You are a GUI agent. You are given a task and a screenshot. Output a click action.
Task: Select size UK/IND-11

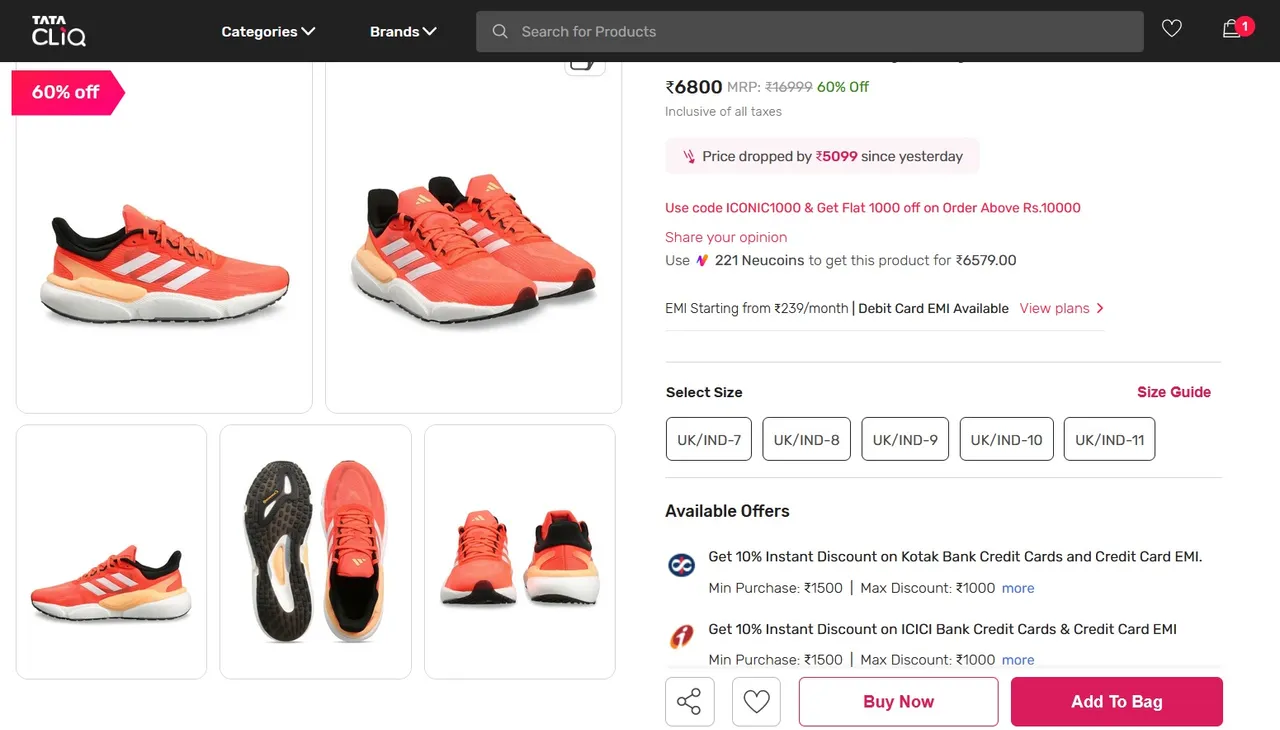click(x=1109, y=439)
